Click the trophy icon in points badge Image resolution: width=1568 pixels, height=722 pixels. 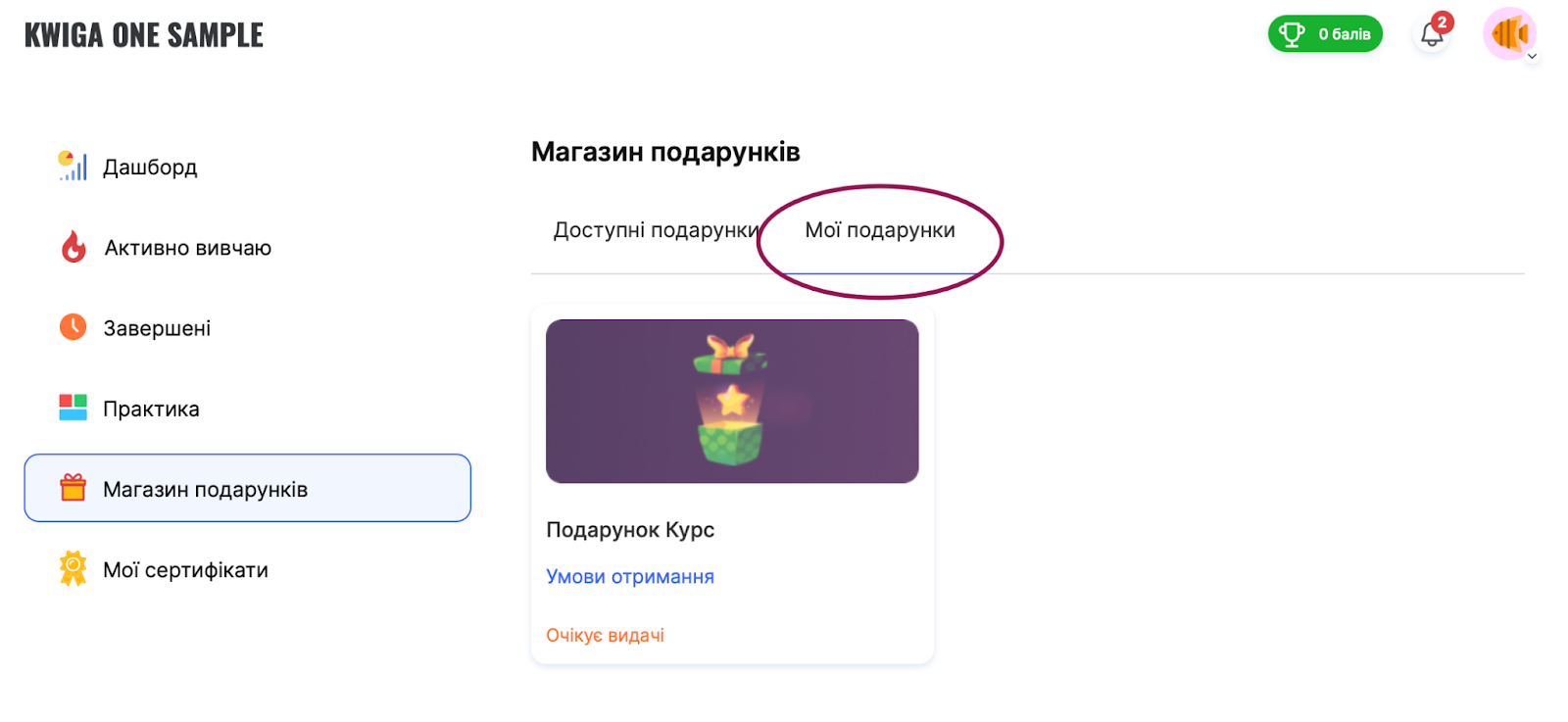coord(1292,34)
